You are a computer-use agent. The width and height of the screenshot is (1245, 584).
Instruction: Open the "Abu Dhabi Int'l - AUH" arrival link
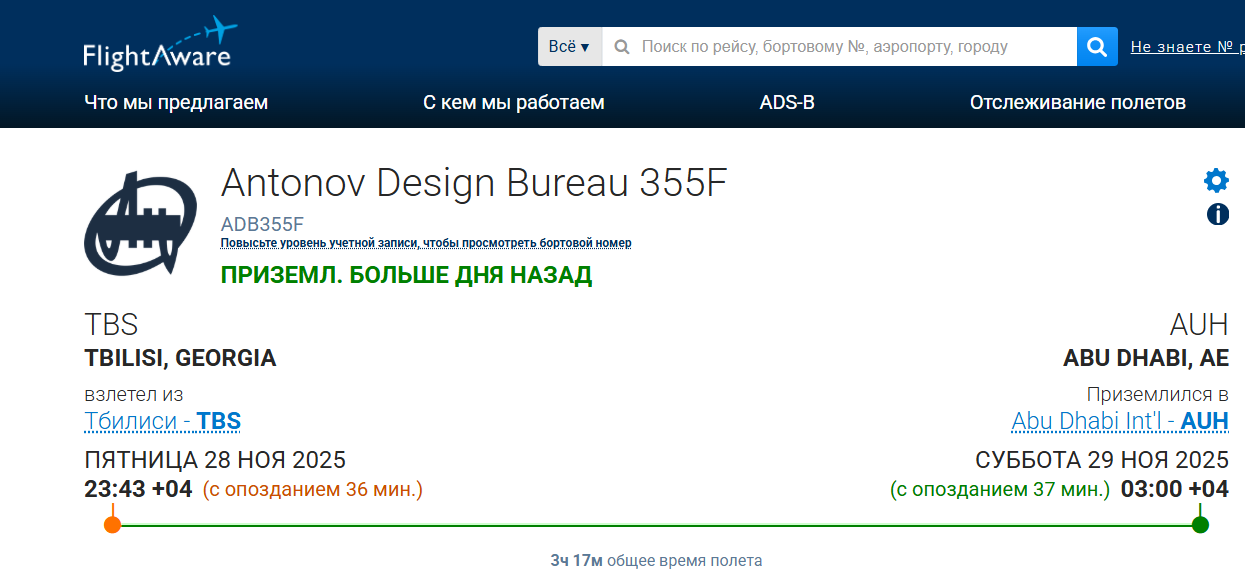[x=1118, y=421]
